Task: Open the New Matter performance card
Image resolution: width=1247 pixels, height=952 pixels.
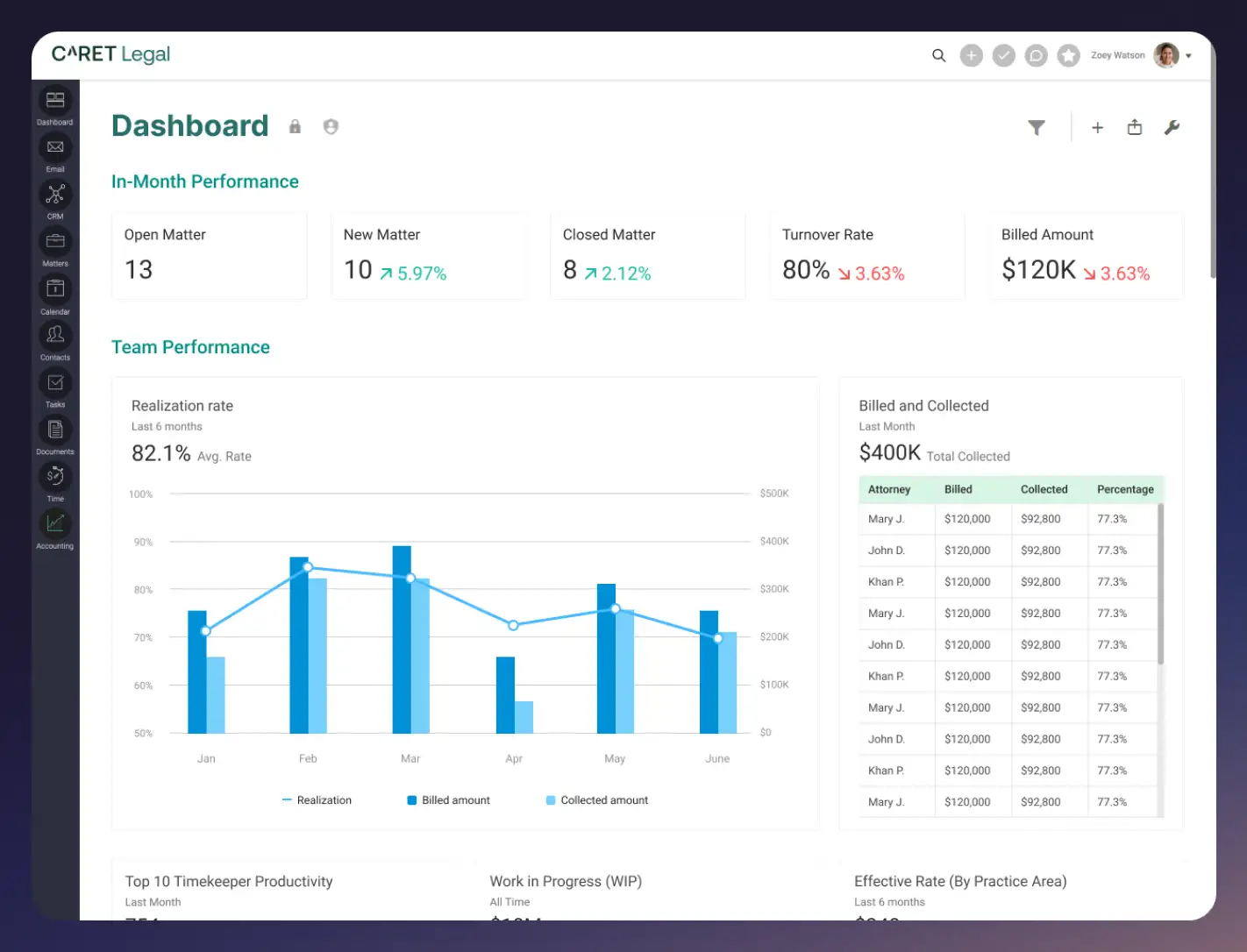Action: click(x=429, y=255)
